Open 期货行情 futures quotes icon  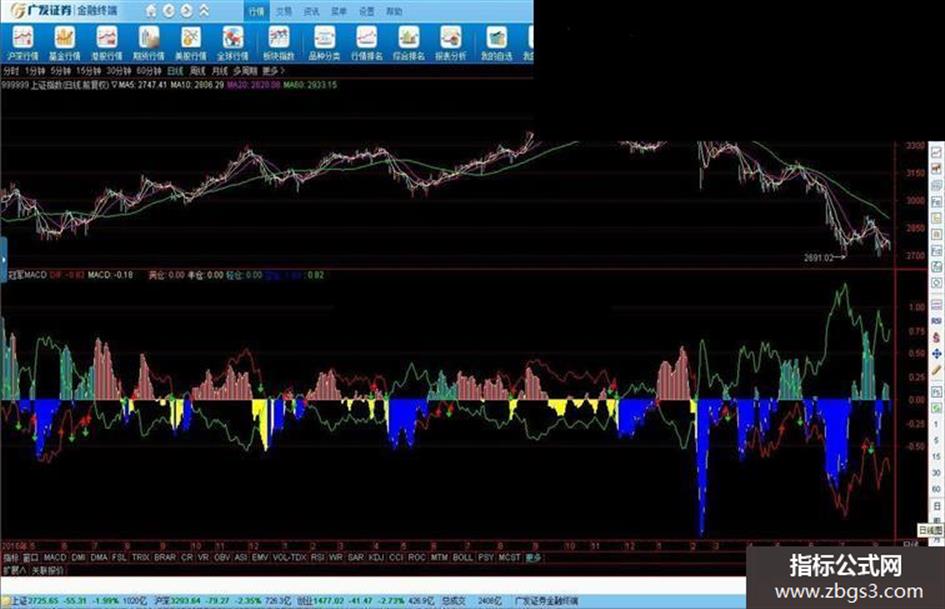(149, 43)
